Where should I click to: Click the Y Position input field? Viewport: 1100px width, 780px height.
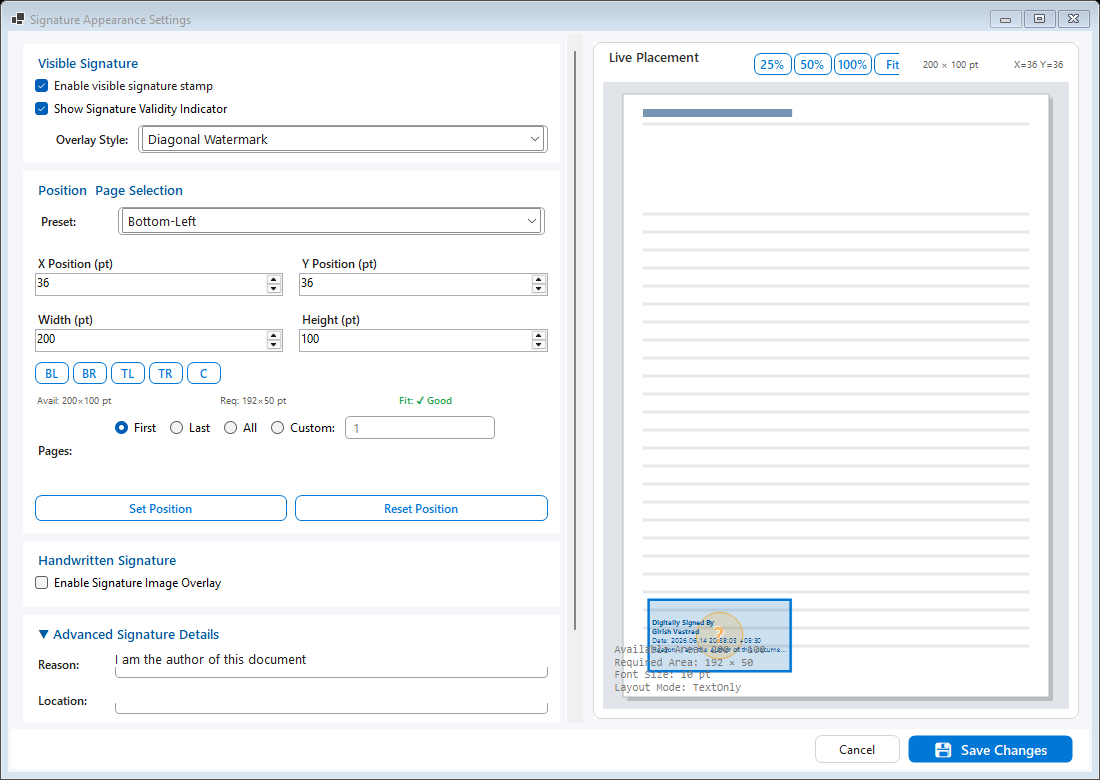pyautogui.click(x=415, y=283)
